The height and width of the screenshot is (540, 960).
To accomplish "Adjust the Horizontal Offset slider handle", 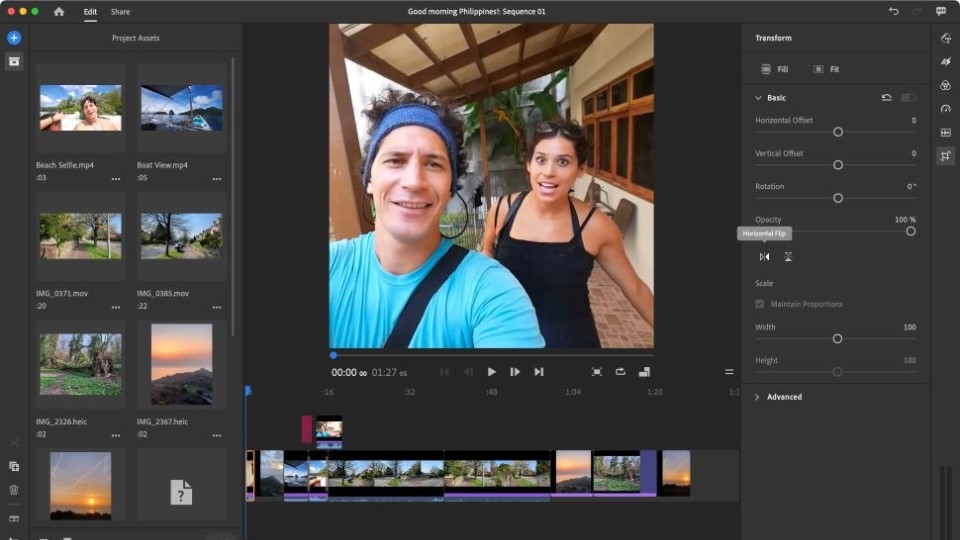I will [x=838, y=132].
